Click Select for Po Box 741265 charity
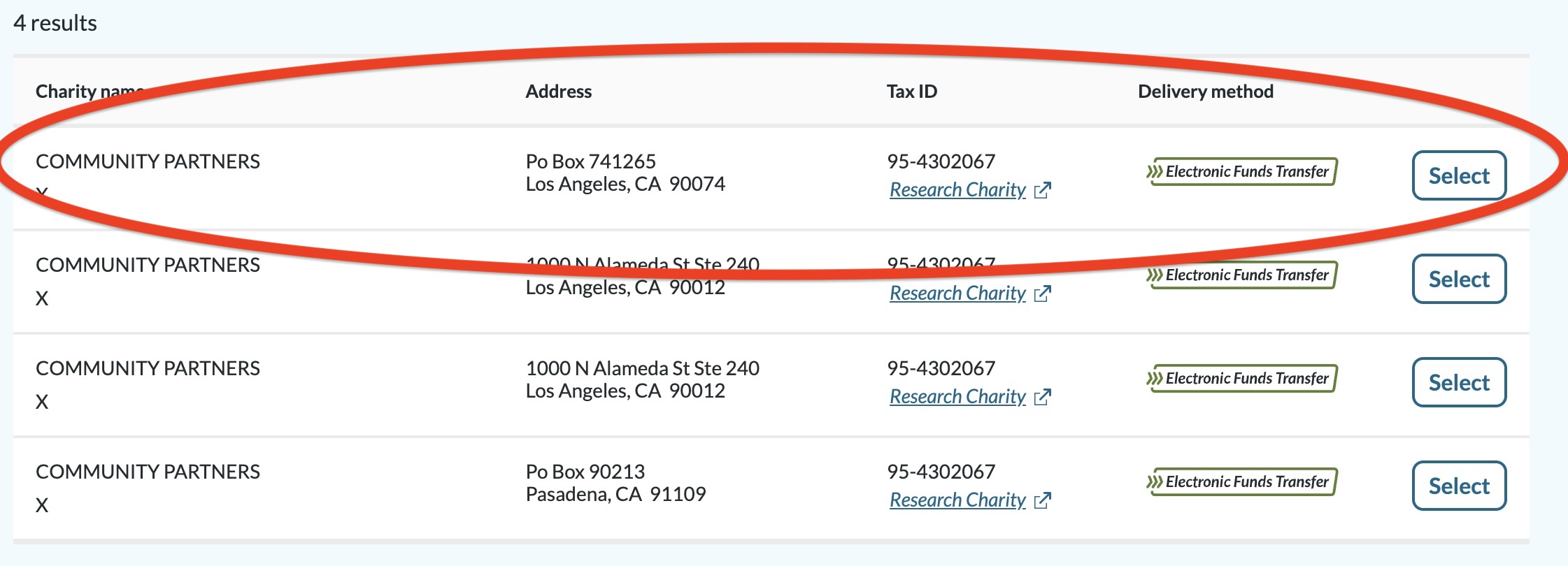 click(x=1459, y=175)
